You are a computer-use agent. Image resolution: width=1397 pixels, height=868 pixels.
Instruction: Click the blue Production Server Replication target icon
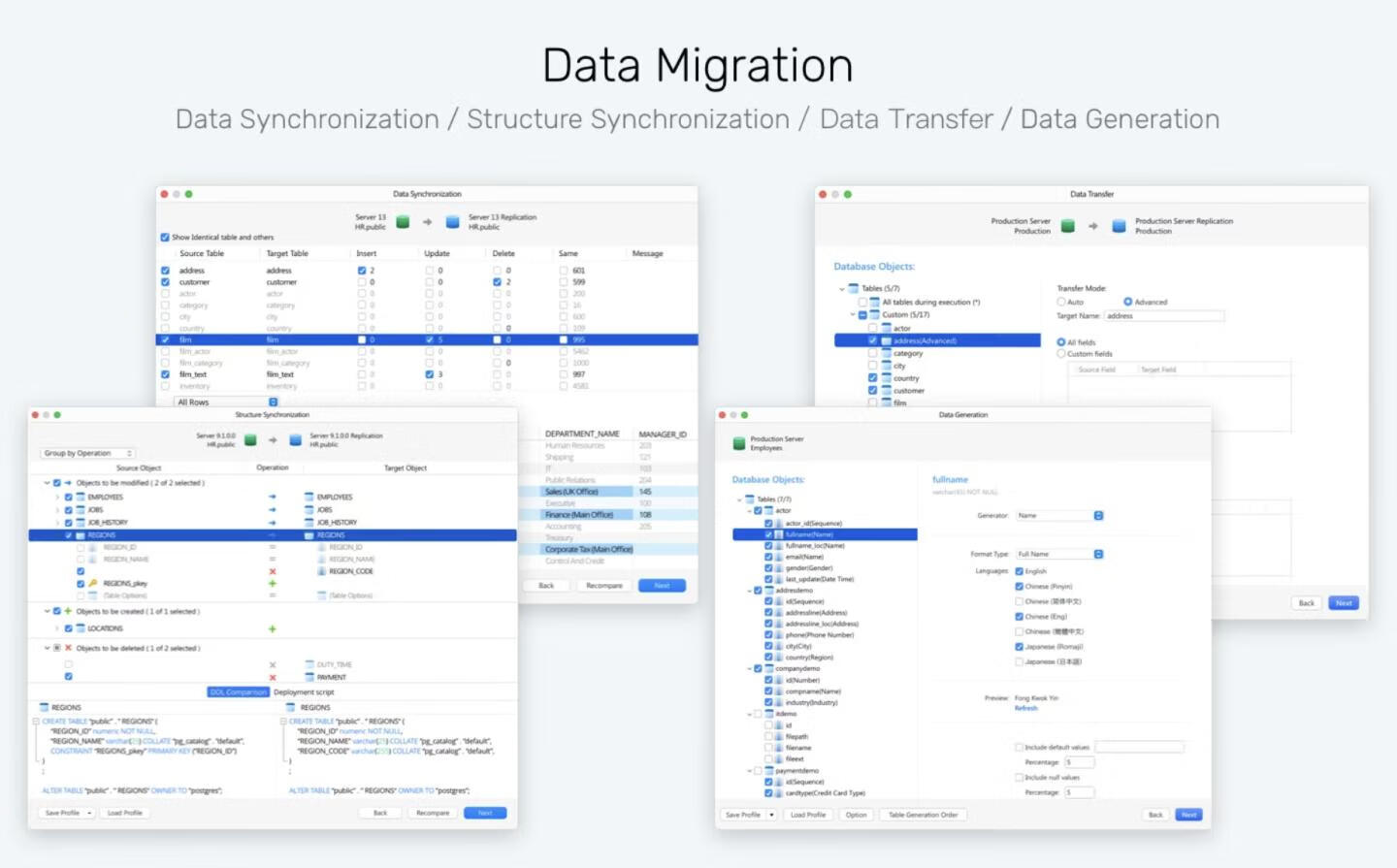click(x=1119, y=226)
